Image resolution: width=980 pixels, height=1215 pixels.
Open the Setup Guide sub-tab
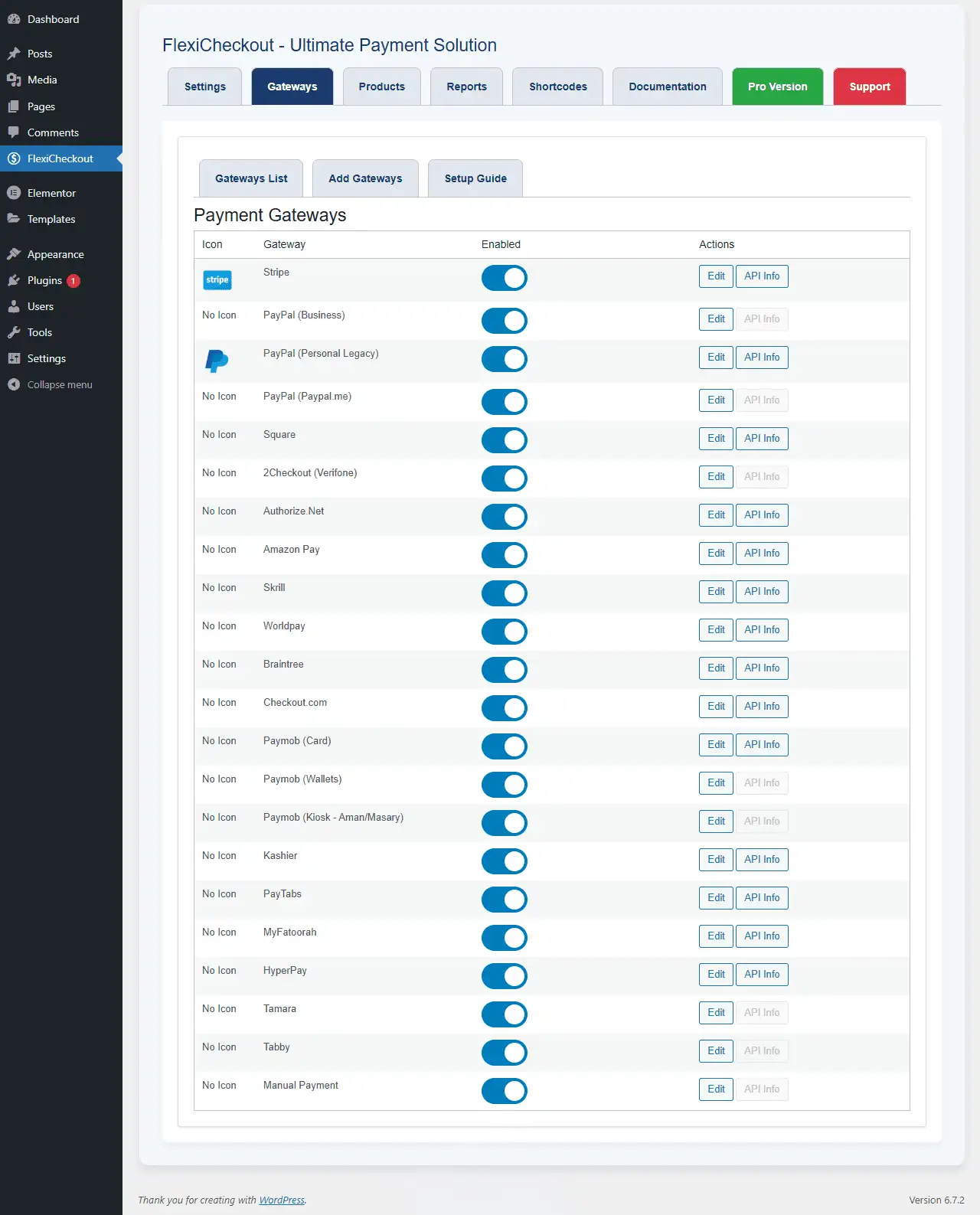click(x=475, y=178)
